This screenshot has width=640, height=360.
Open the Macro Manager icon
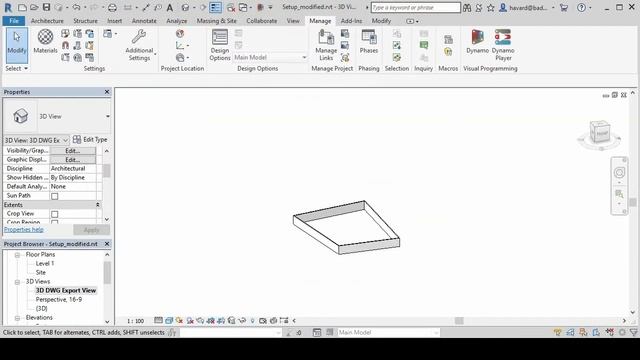pyautogui.click(x=448, y=39)
